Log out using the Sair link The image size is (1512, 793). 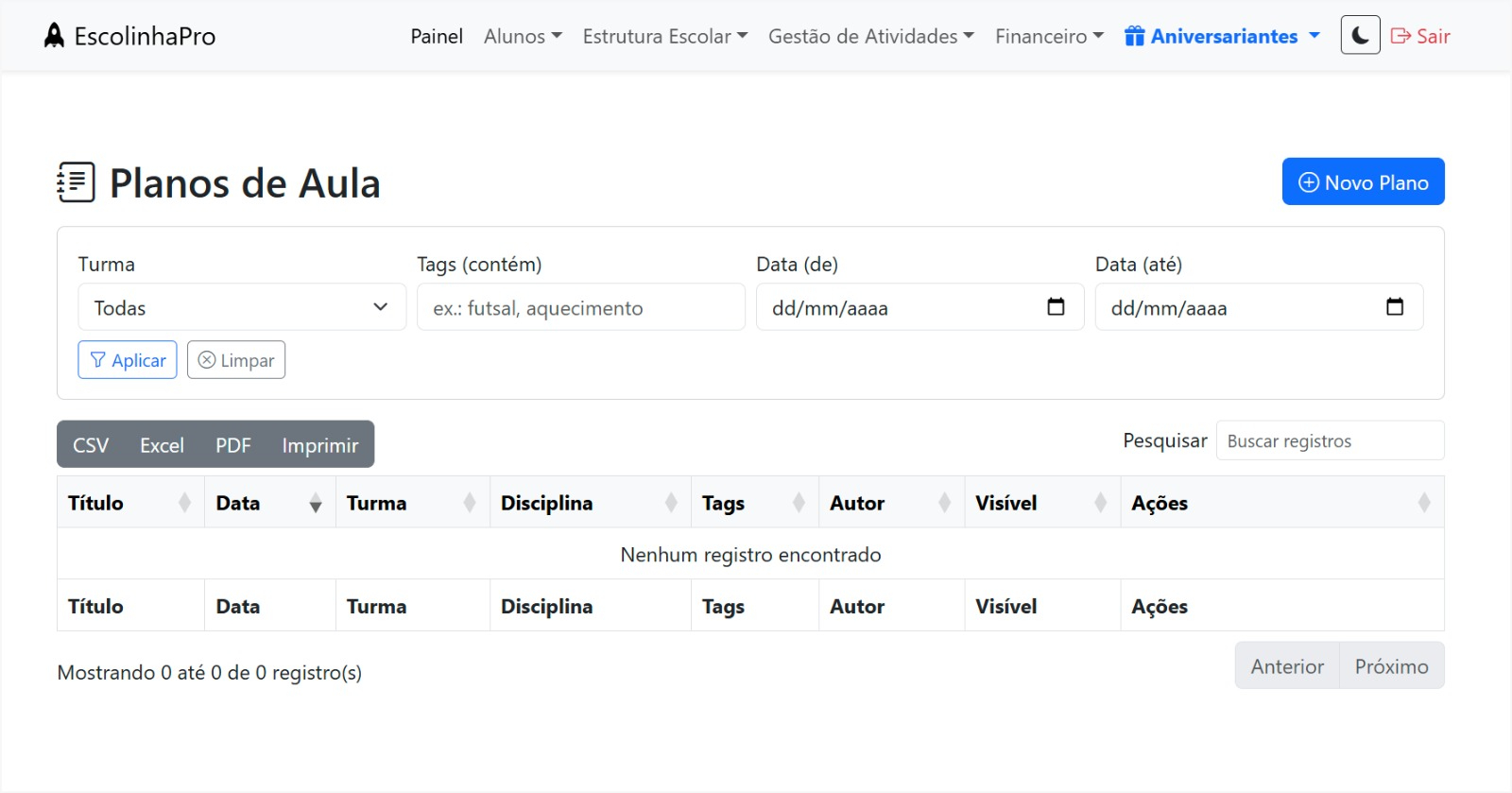(x=1420, y=36)
